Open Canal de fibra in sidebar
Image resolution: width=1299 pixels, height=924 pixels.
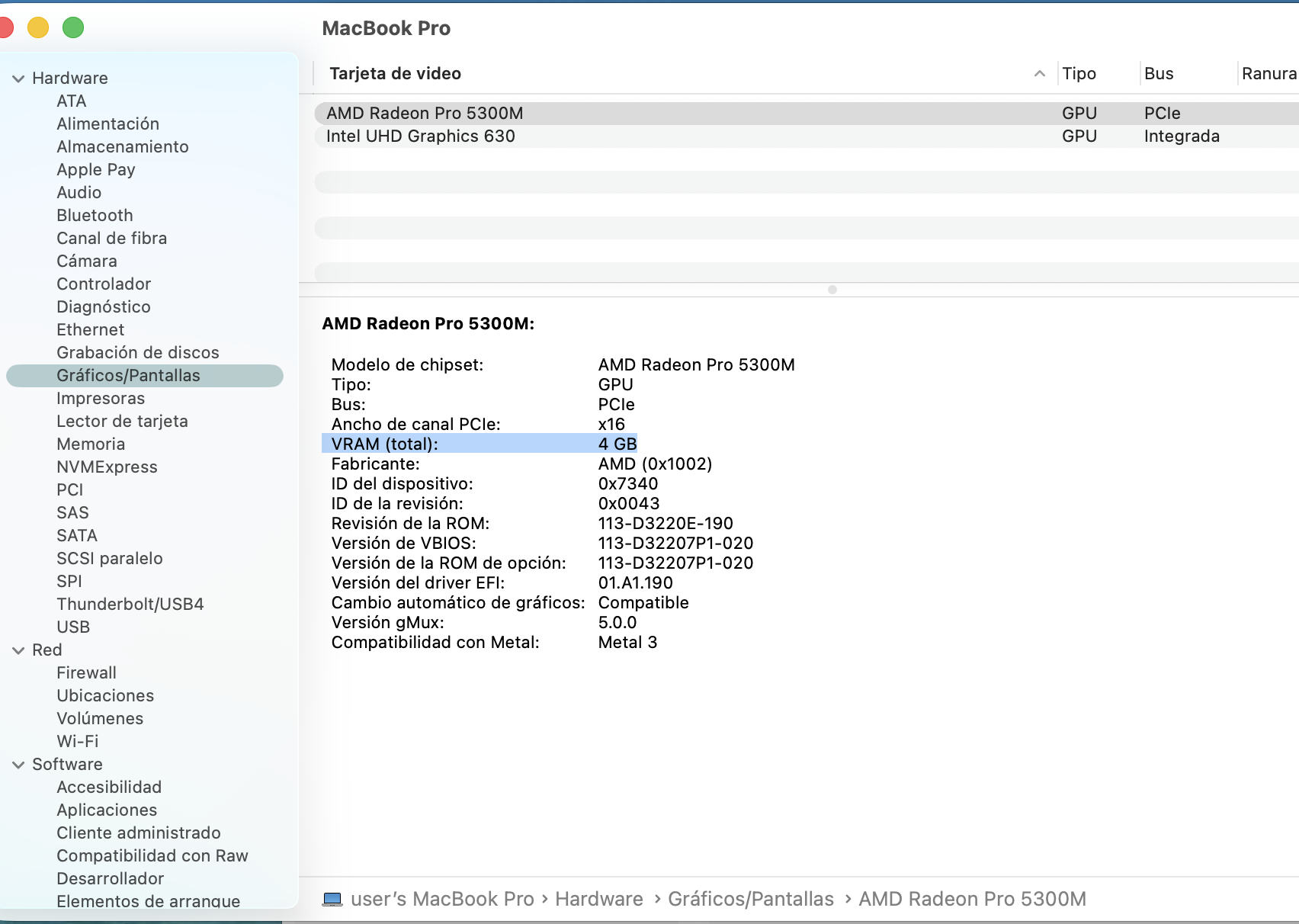point(112,239)
